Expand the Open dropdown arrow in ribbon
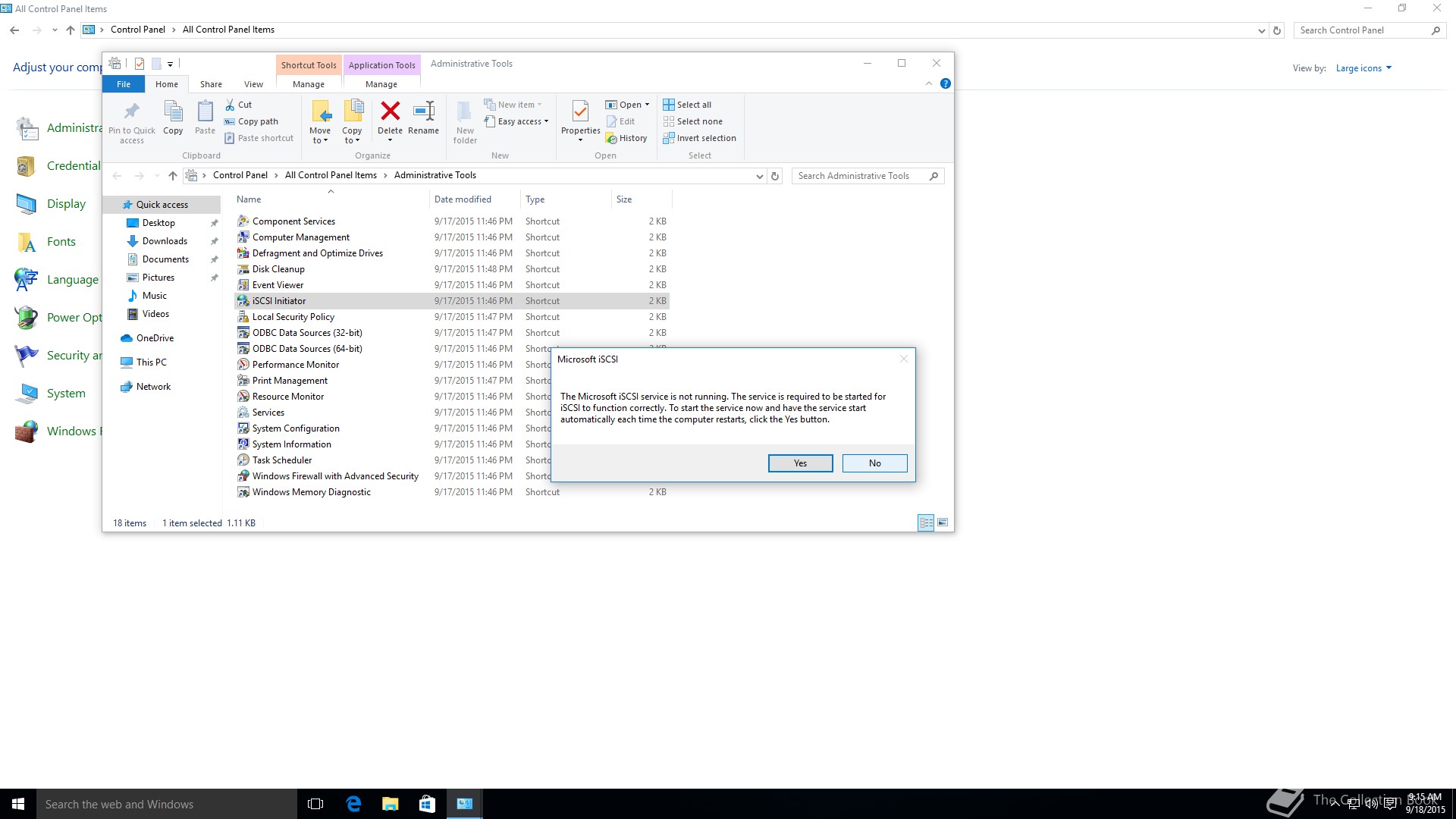The image size is (1456, 819). (647, 105)
